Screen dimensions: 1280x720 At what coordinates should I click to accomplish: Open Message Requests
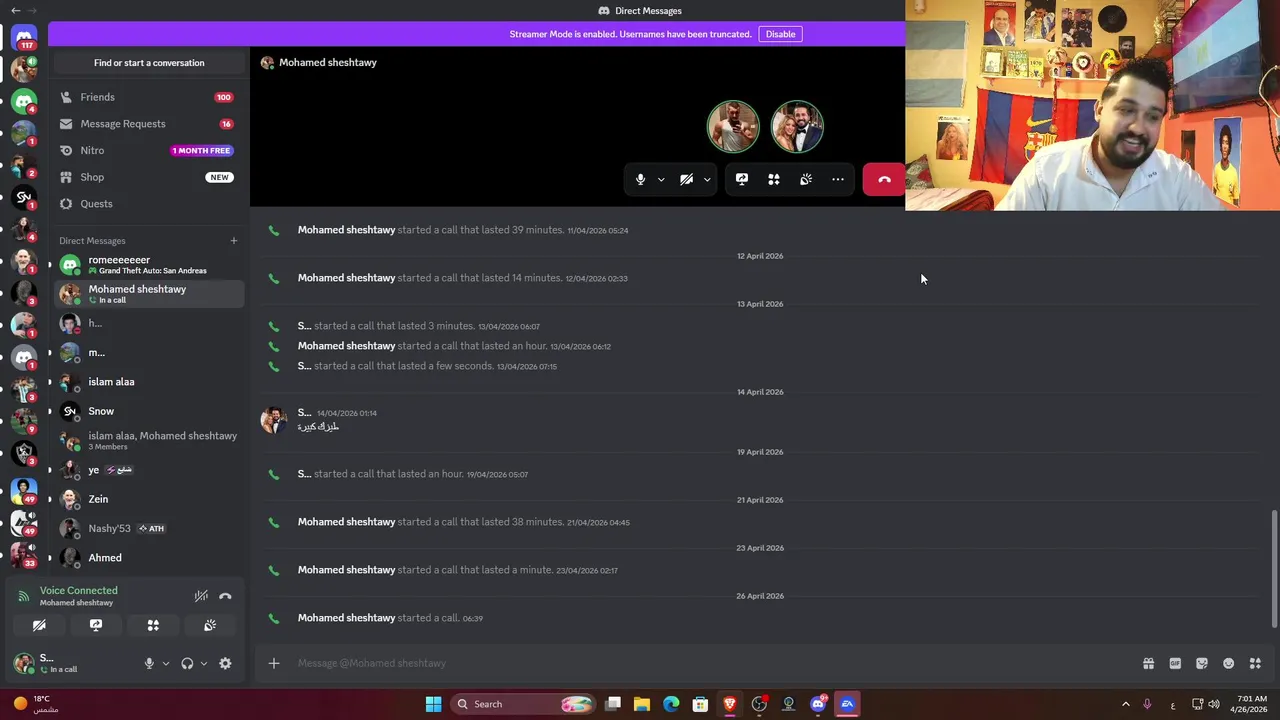(148, 124)
